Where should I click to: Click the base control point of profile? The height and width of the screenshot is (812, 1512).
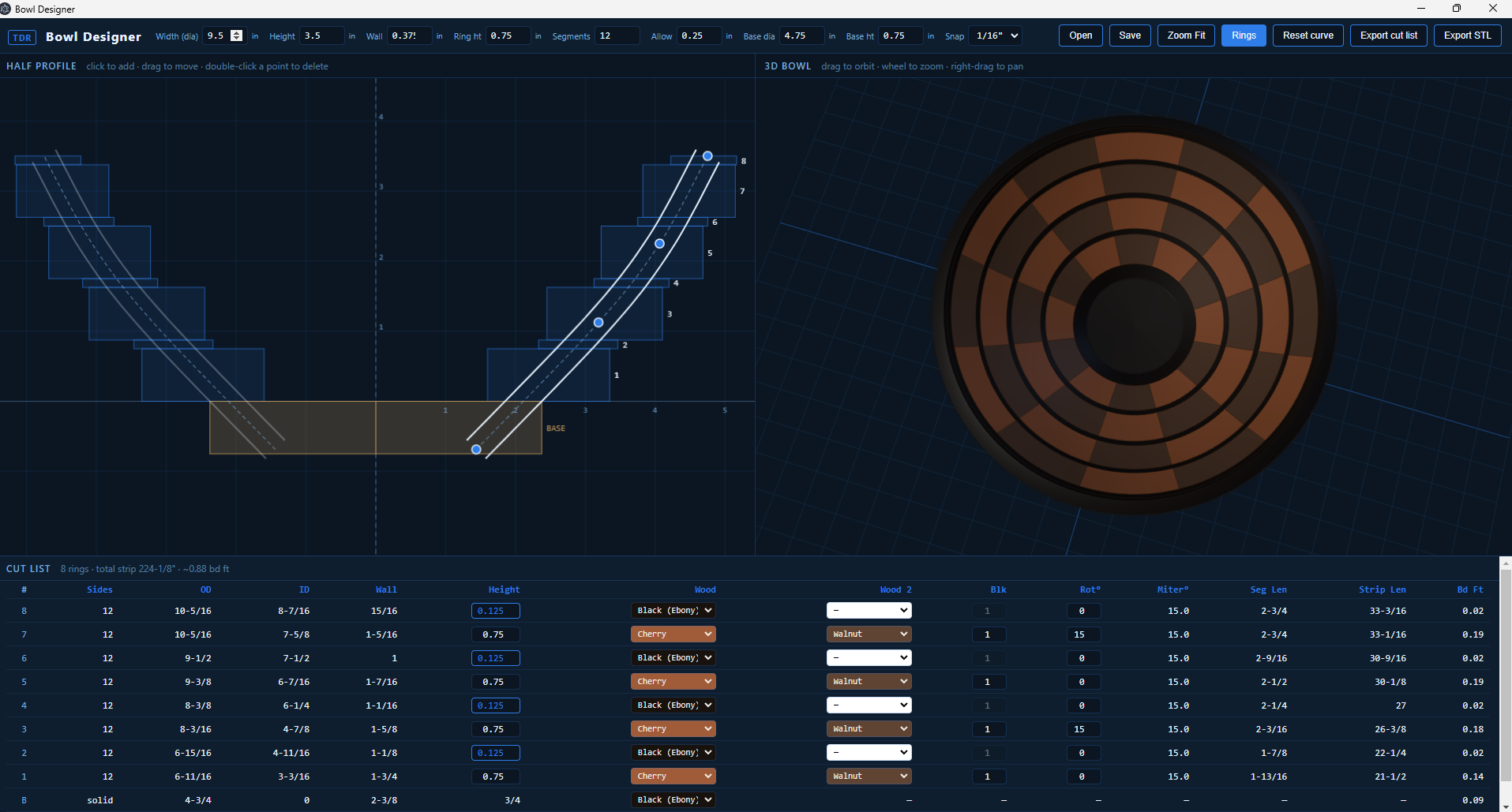pos(476,449)
